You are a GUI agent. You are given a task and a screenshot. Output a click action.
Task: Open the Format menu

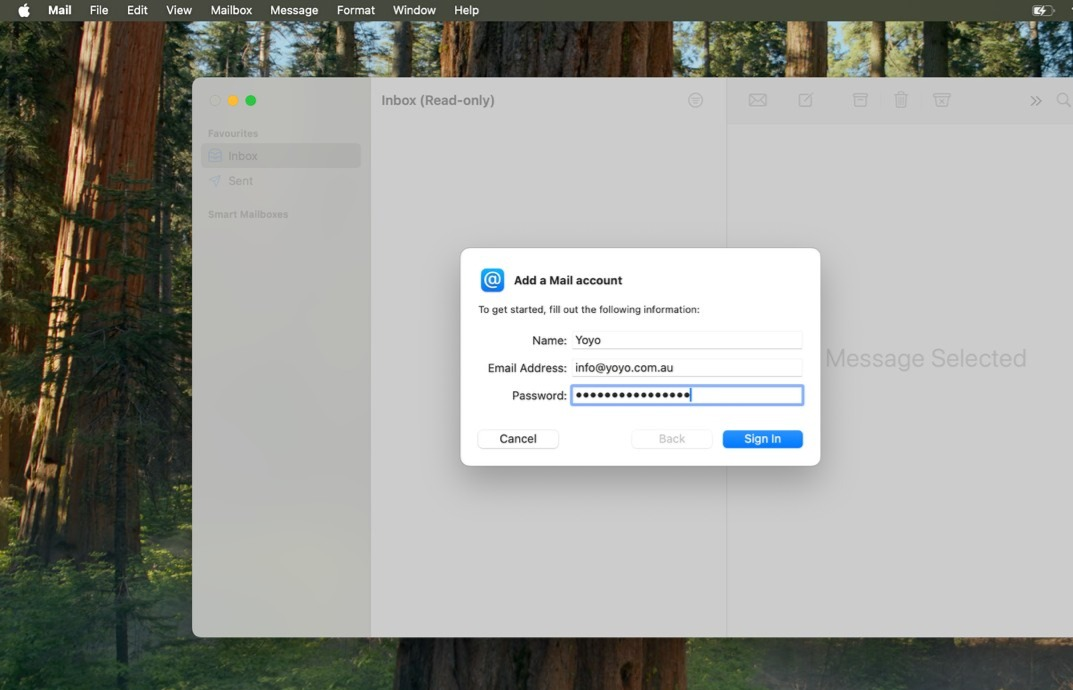[356, 10]
